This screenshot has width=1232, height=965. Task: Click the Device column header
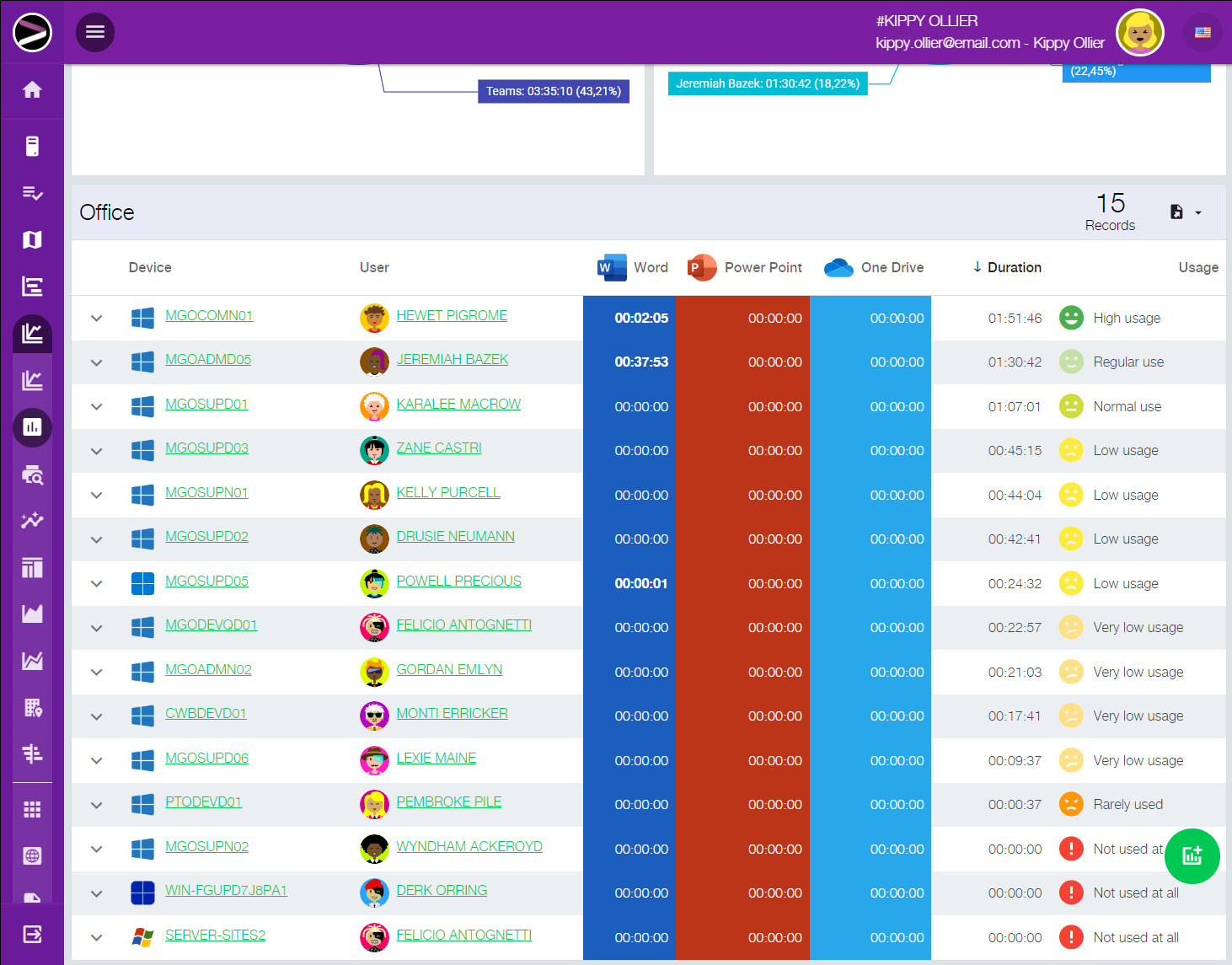[x=150, y=267]
